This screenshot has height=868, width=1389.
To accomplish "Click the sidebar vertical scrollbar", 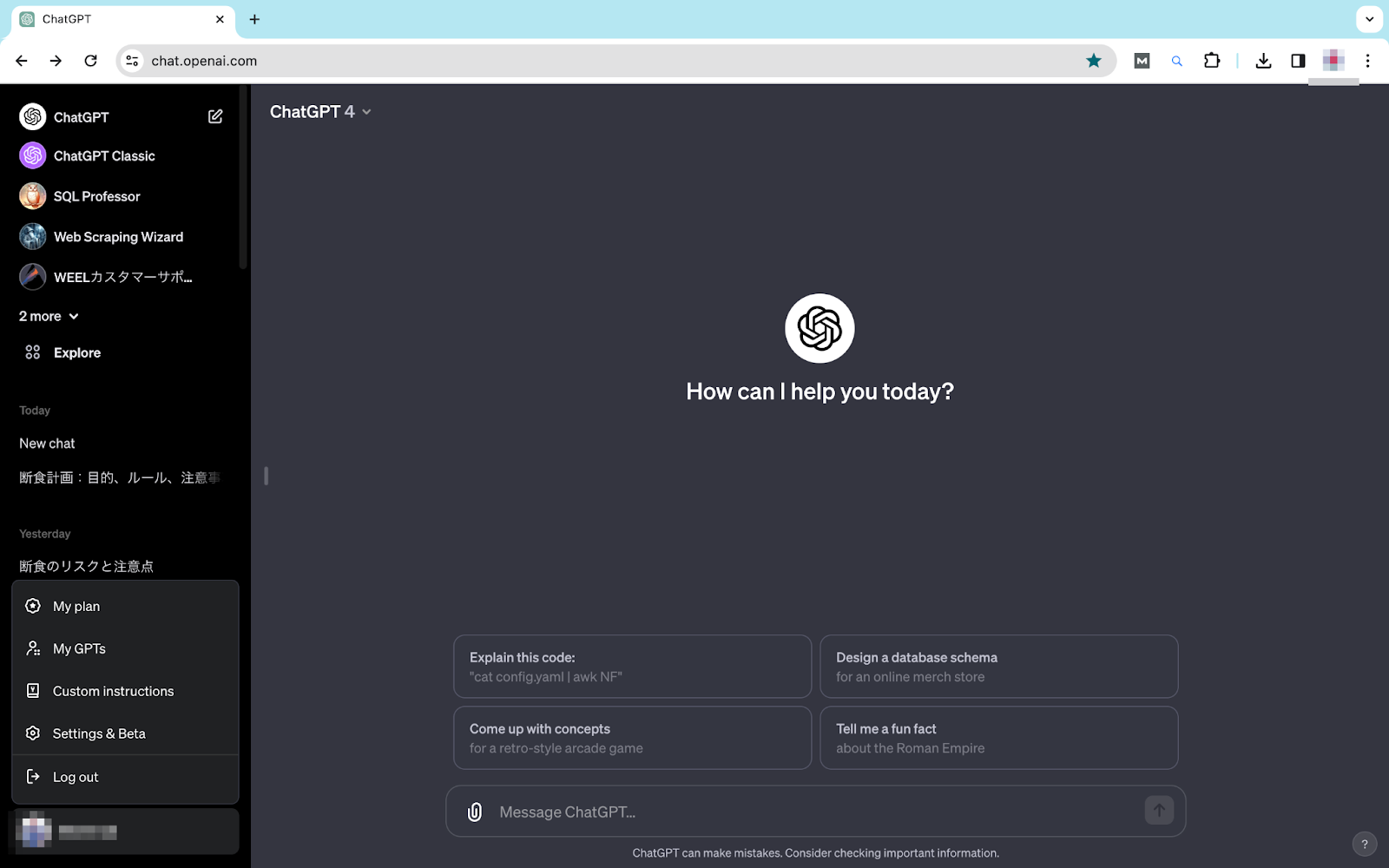I will pos(244,178).
